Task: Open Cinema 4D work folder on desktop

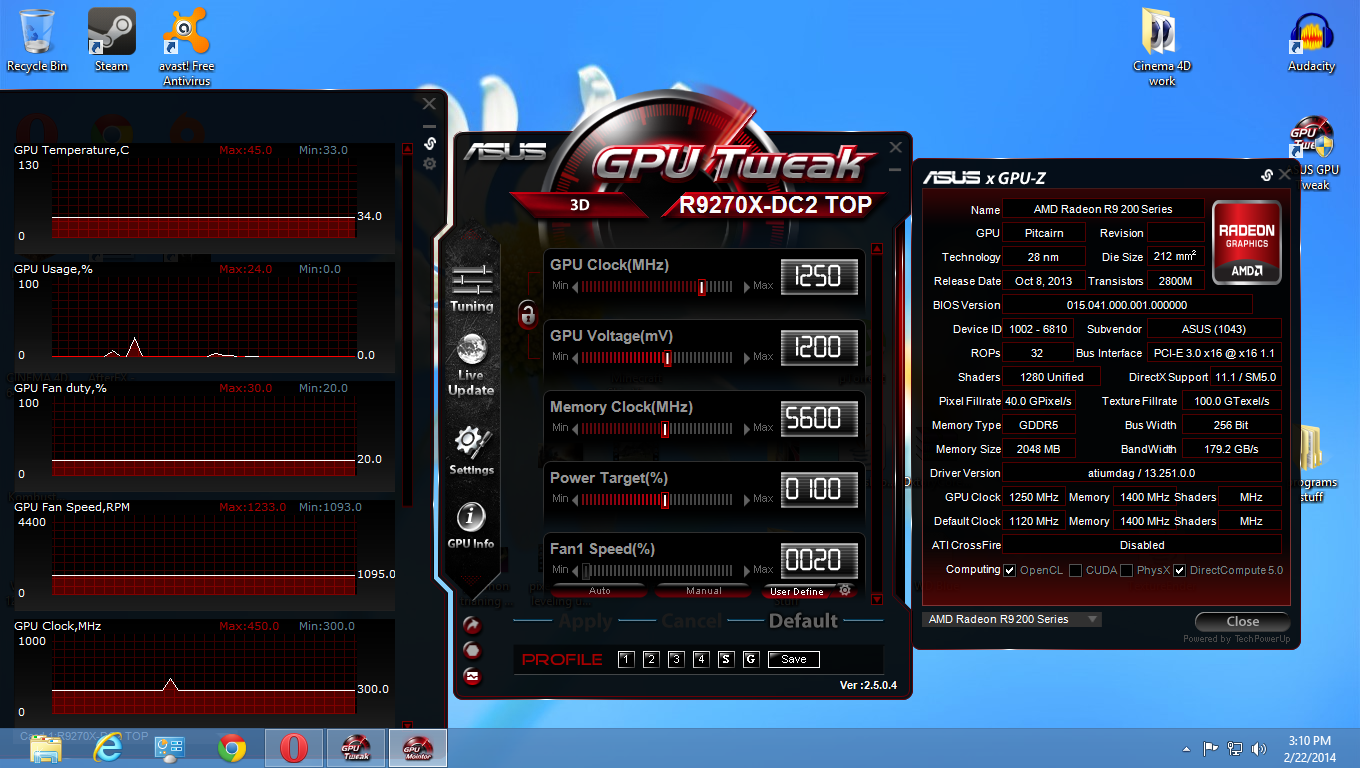Action: (1161, 47)
